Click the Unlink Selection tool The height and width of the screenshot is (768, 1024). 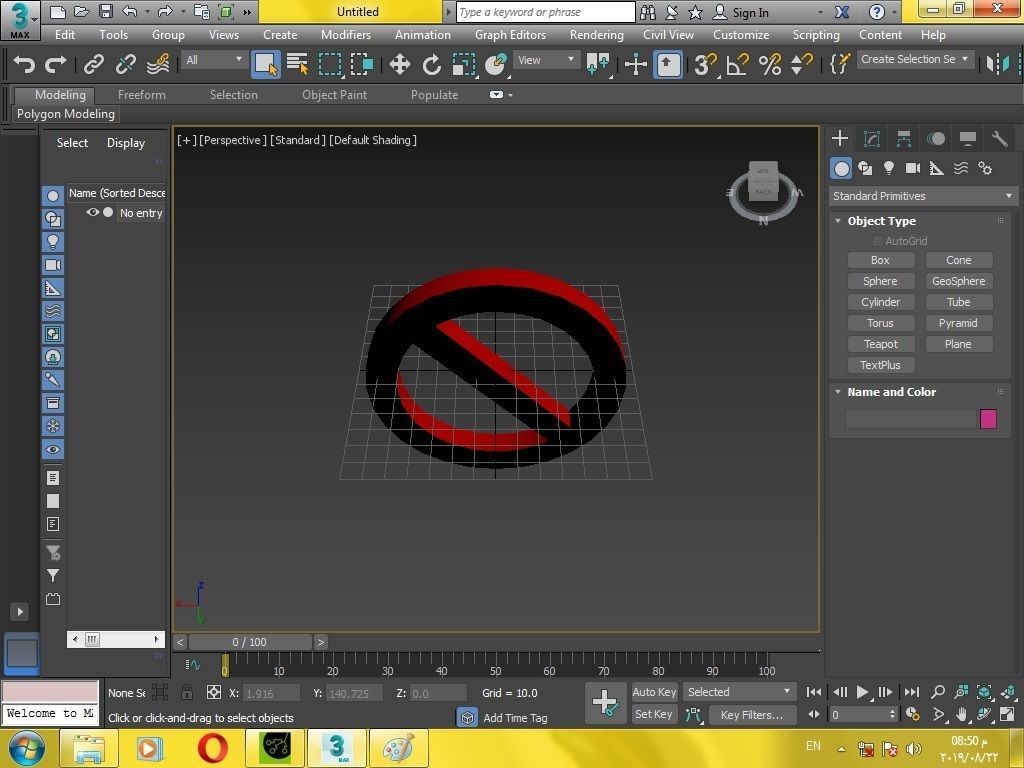(125, 64)
